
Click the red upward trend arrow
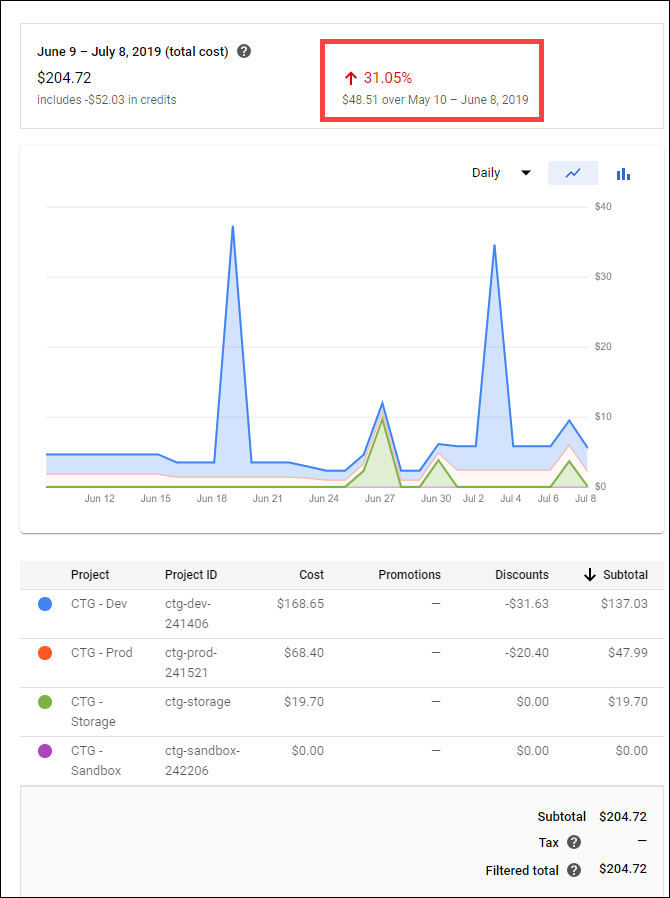(x=350, y=78)
